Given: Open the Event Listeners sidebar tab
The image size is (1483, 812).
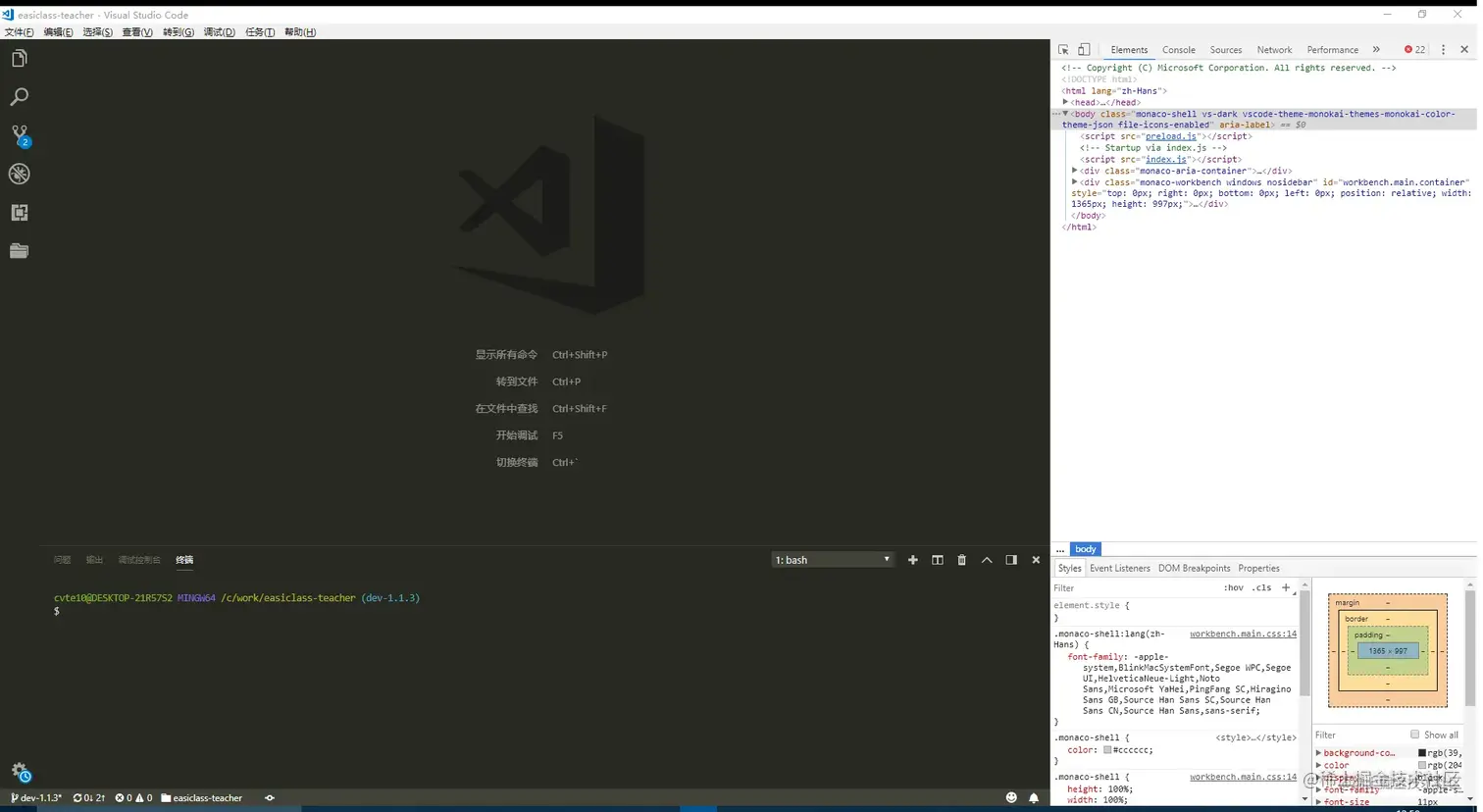Looking at the screenshot, I should (x=1119, y=569).
